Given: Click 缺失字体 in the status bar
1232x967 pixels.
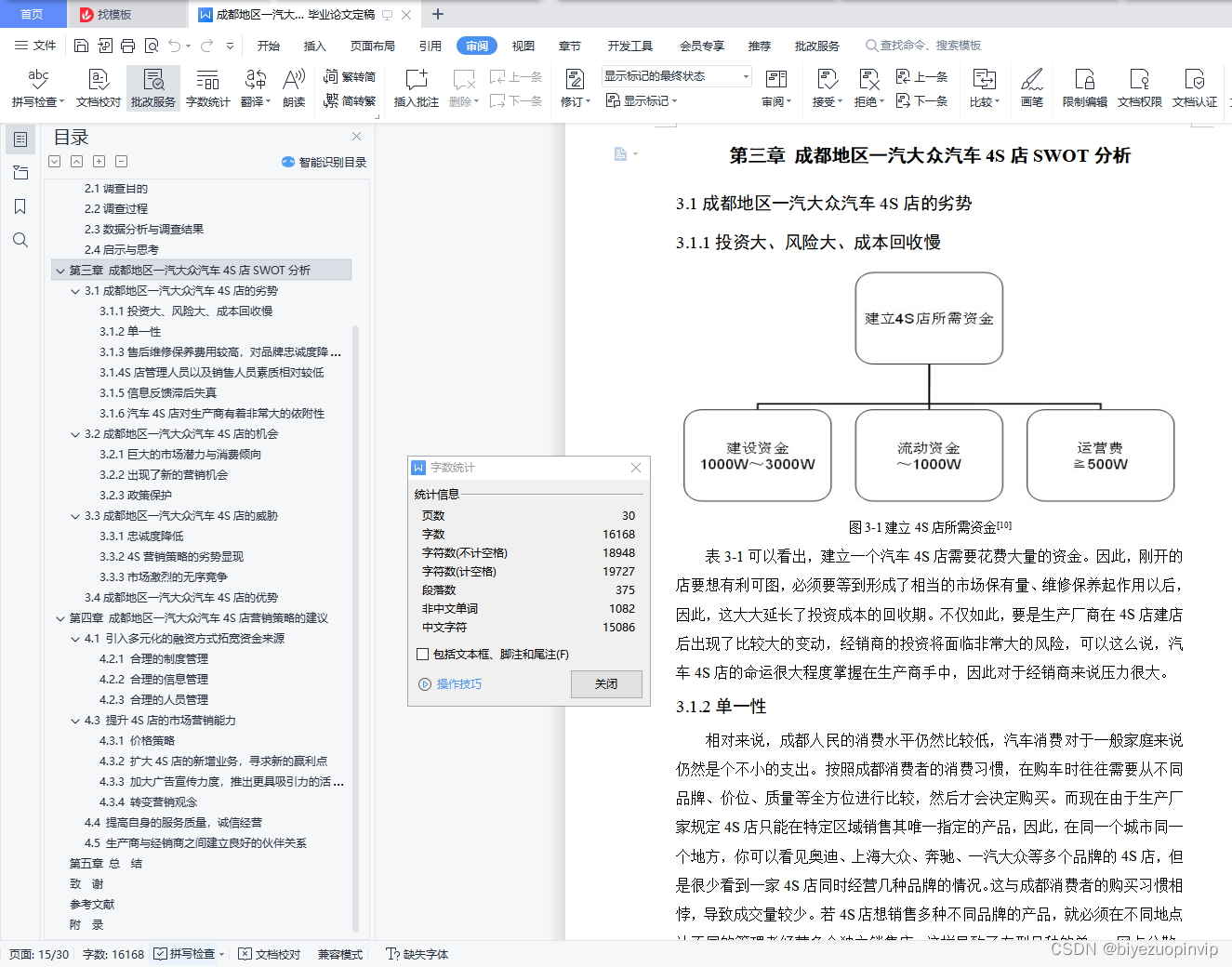Looking at the screenshot, I should 417,954.
